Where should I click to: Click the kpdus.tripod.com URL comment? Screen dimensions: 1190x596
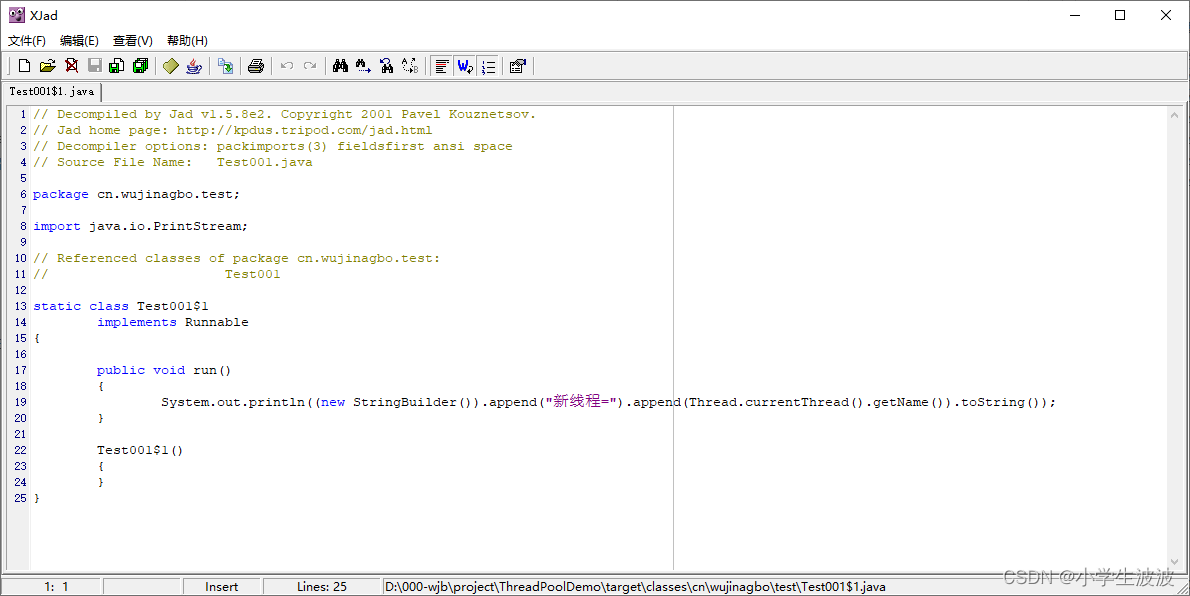[304, 130]
